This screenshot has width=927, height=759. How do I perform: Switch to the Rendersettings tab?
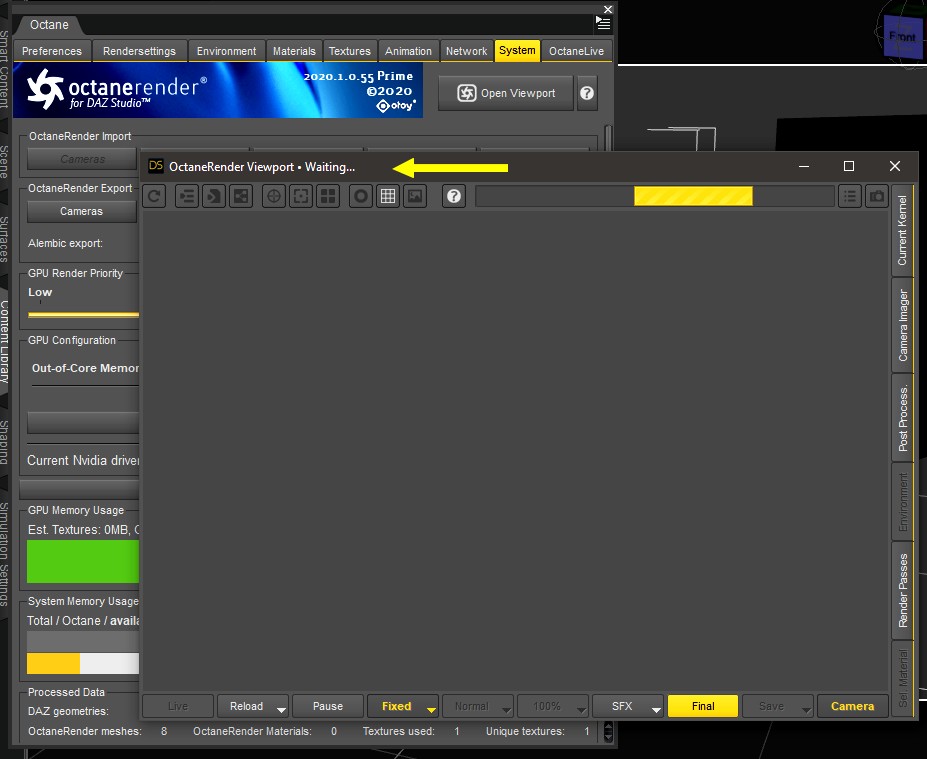139,51
